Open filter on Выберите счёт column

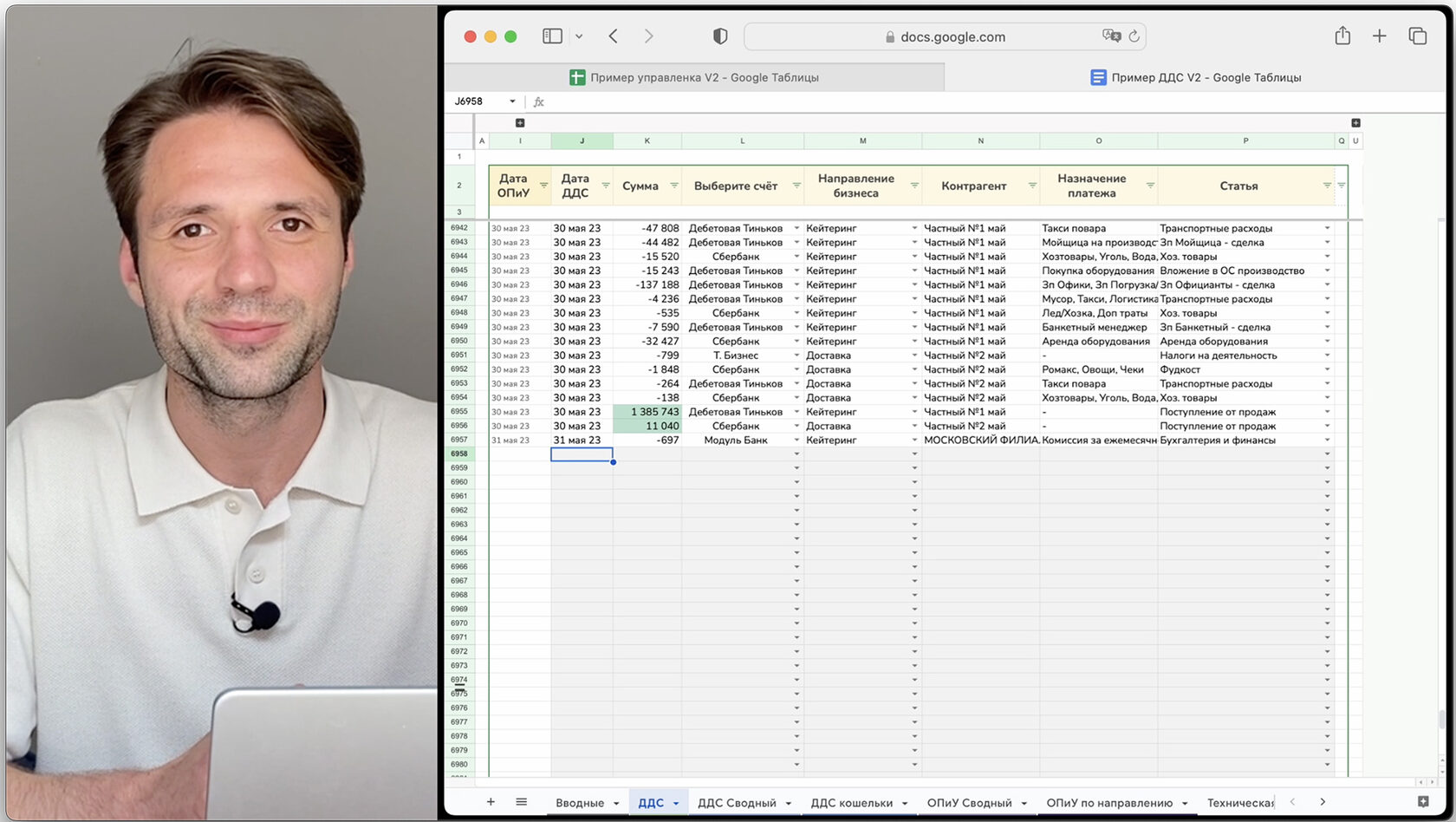796,186
